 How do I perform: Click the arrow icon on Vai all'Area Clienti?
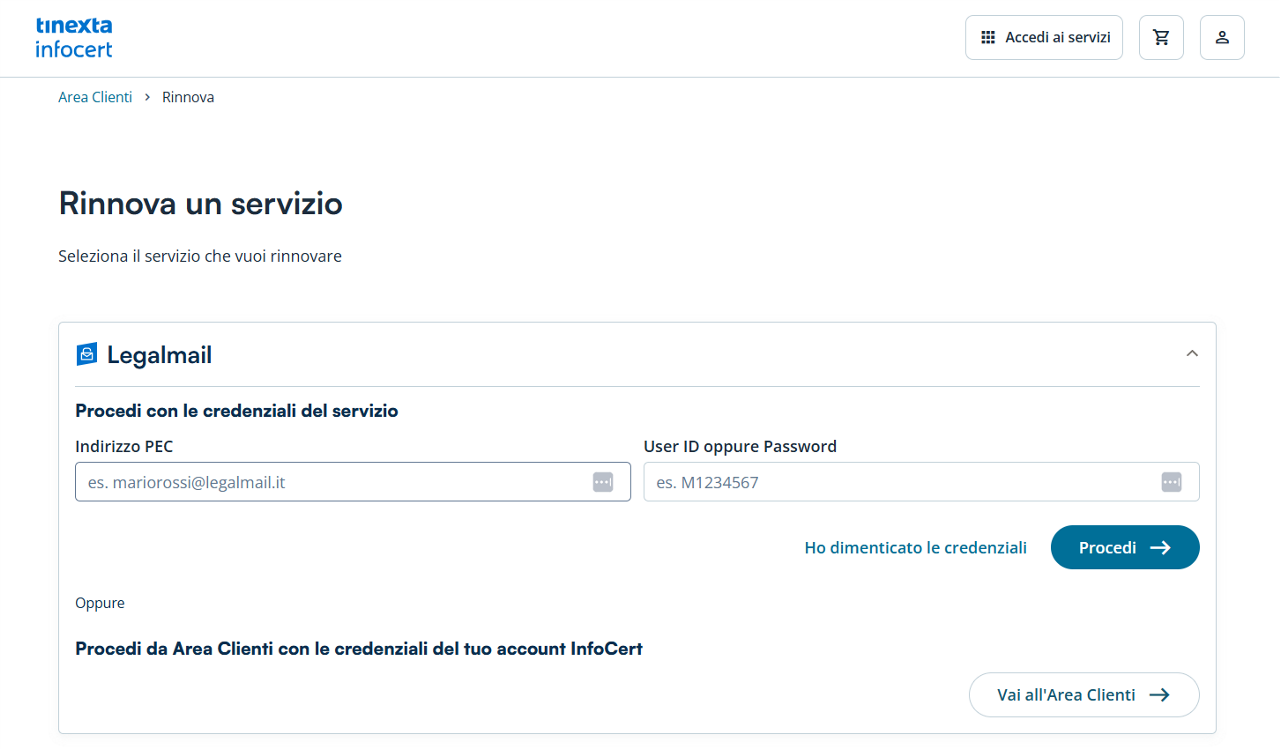(x=1159, y=695)
